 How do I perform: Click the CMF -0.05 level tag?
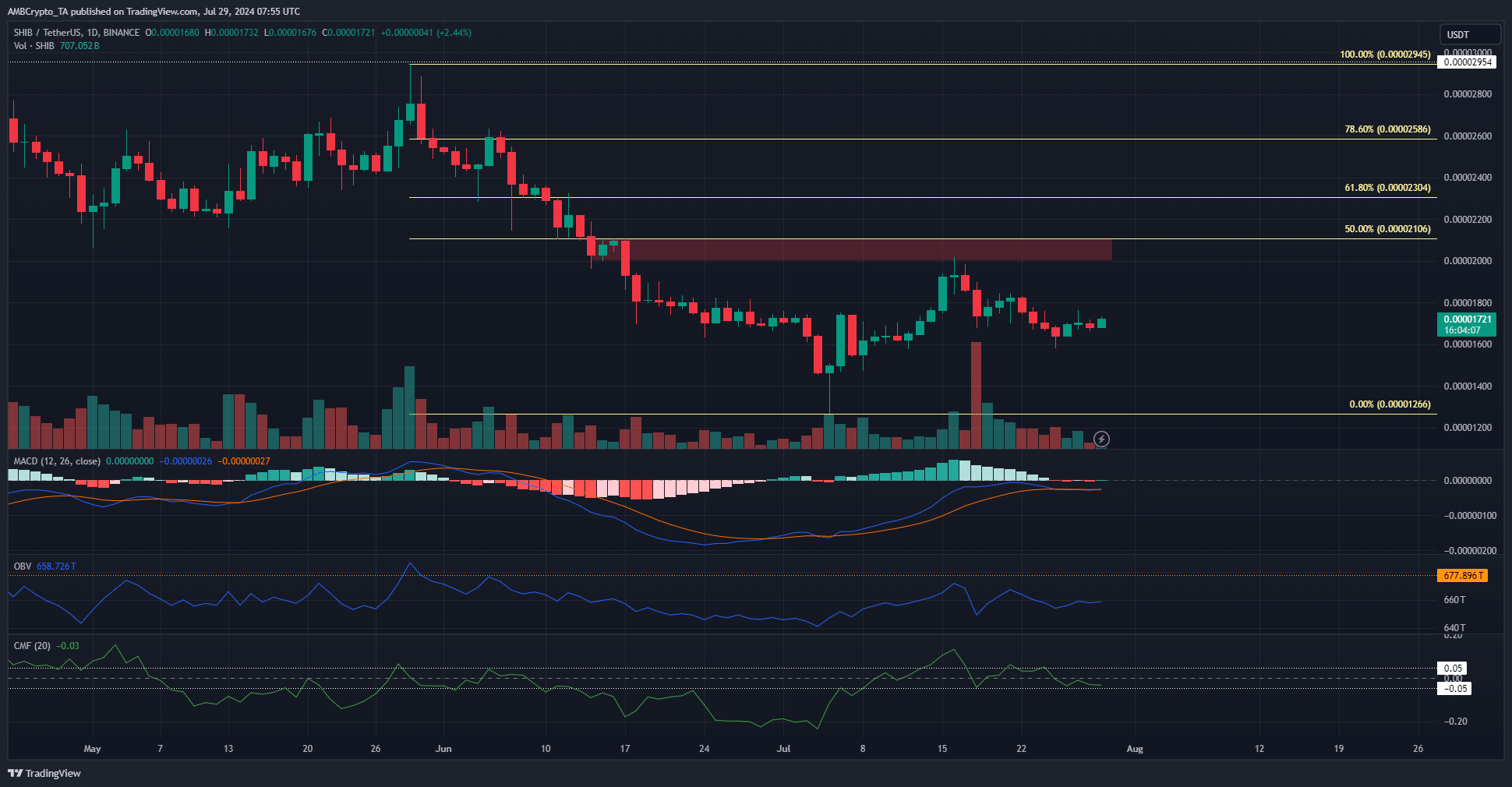1454,689
